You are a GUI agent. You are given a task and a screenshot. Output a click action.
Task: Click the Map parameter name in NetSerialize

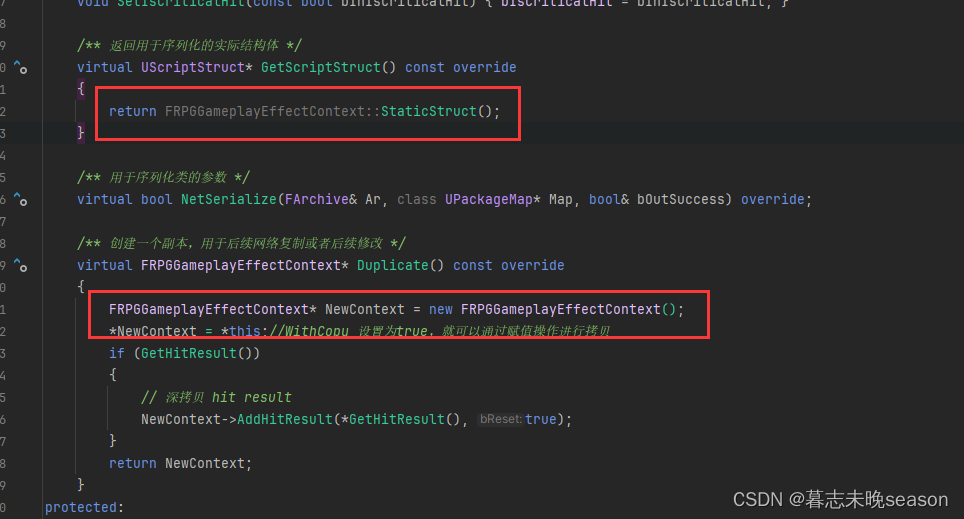point(561,199)
